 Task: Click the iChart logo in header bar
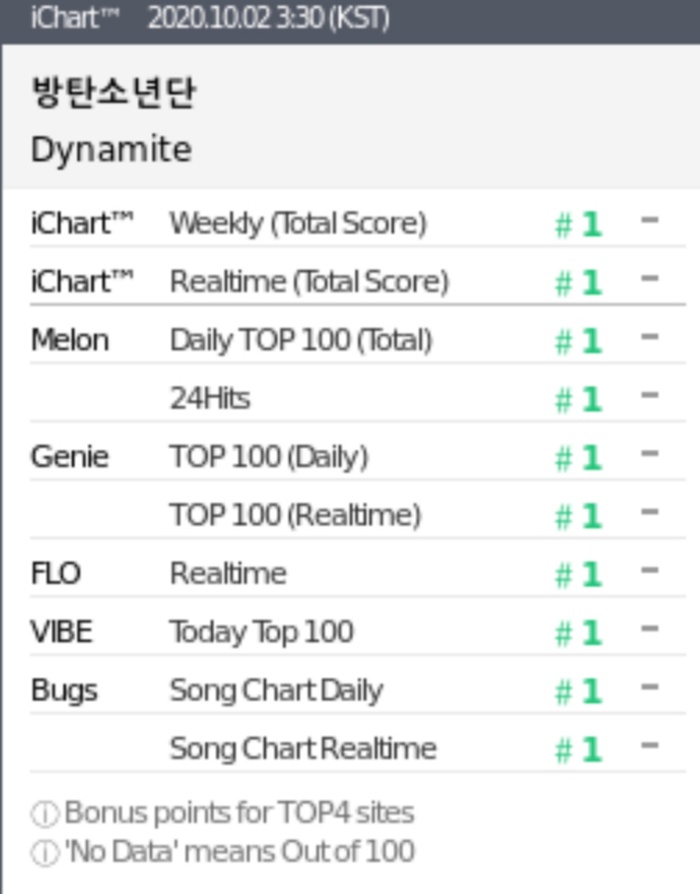pos(75,18)
